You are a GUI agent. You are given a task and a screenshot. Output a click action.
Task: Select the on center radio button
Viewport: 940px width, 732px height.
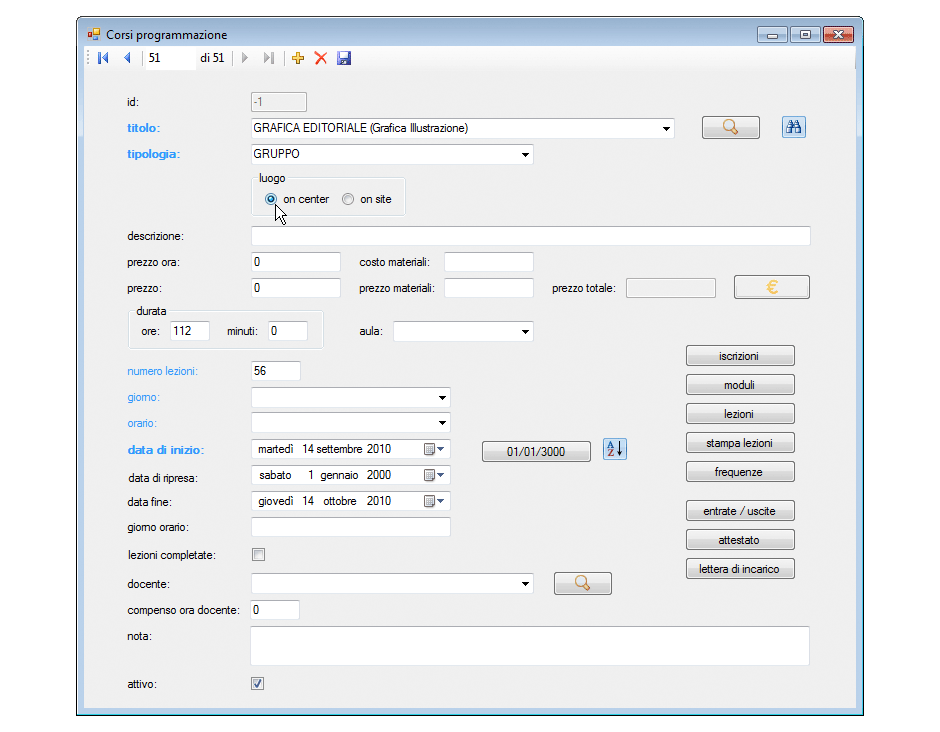(x=271, y=199)
